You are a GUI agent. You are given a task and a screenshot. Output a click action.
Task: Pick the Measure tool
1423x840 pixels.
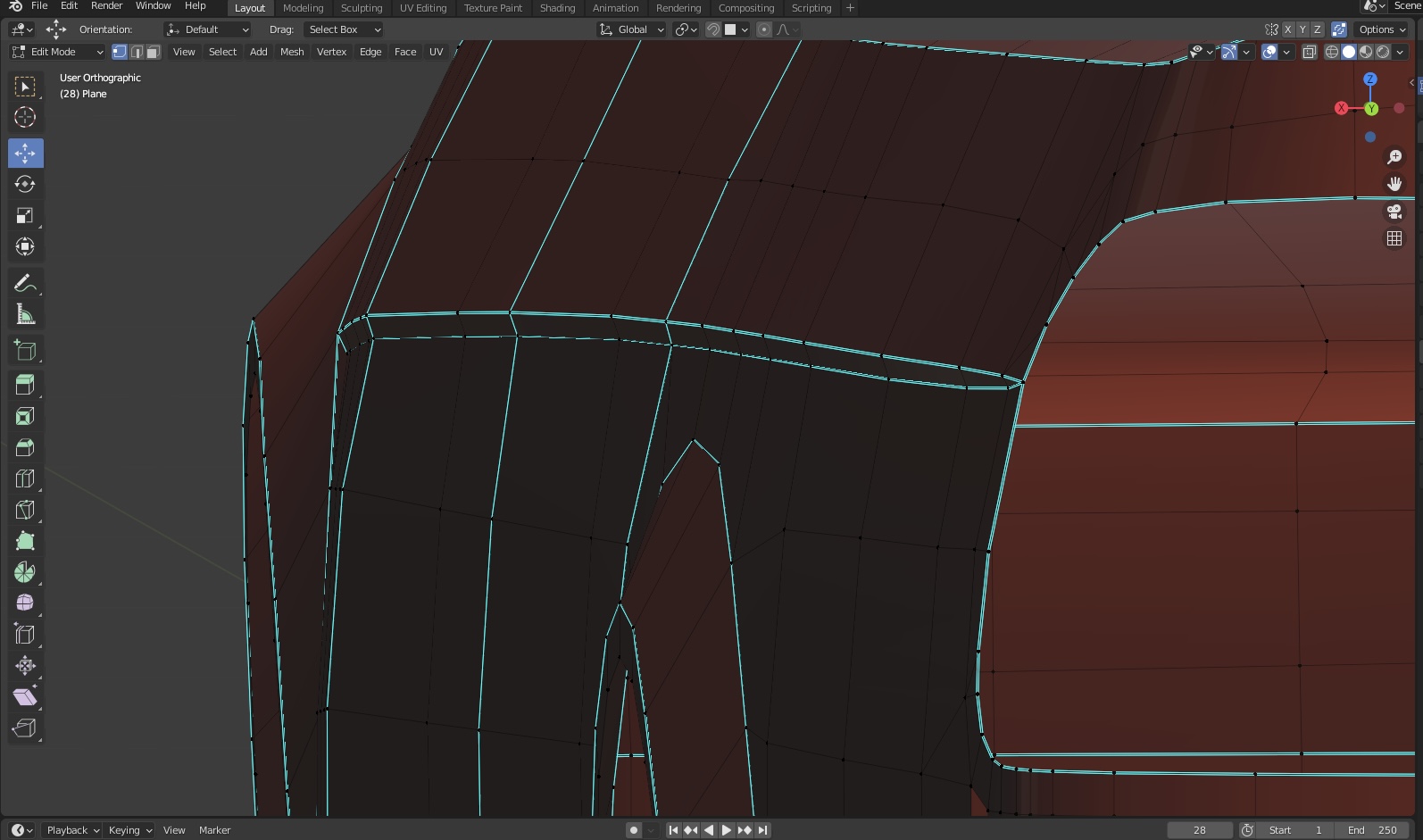point(25,315)
